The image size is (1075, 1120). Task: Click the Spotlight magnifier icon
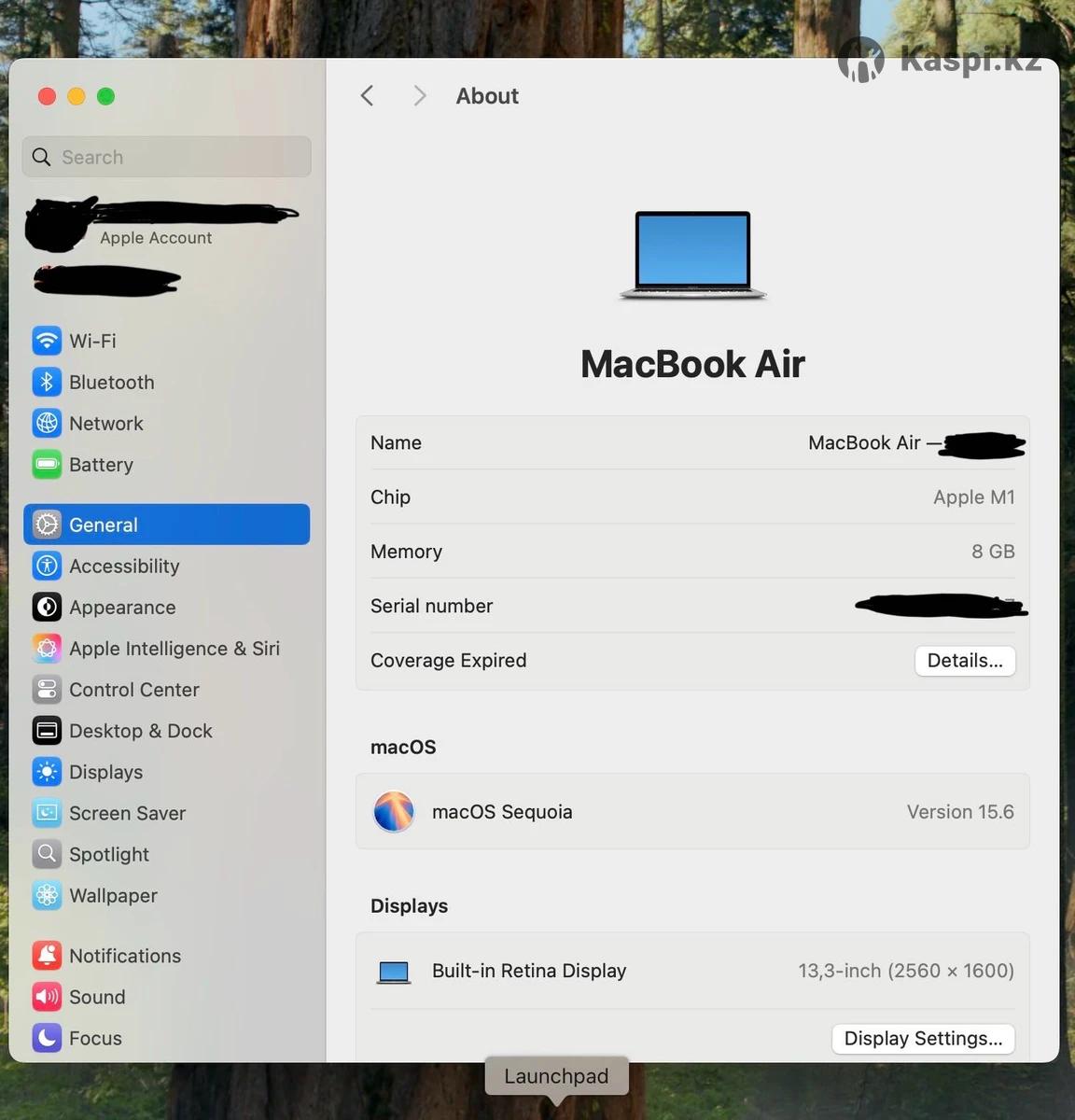pyautogui.click(x=47, y=854)
